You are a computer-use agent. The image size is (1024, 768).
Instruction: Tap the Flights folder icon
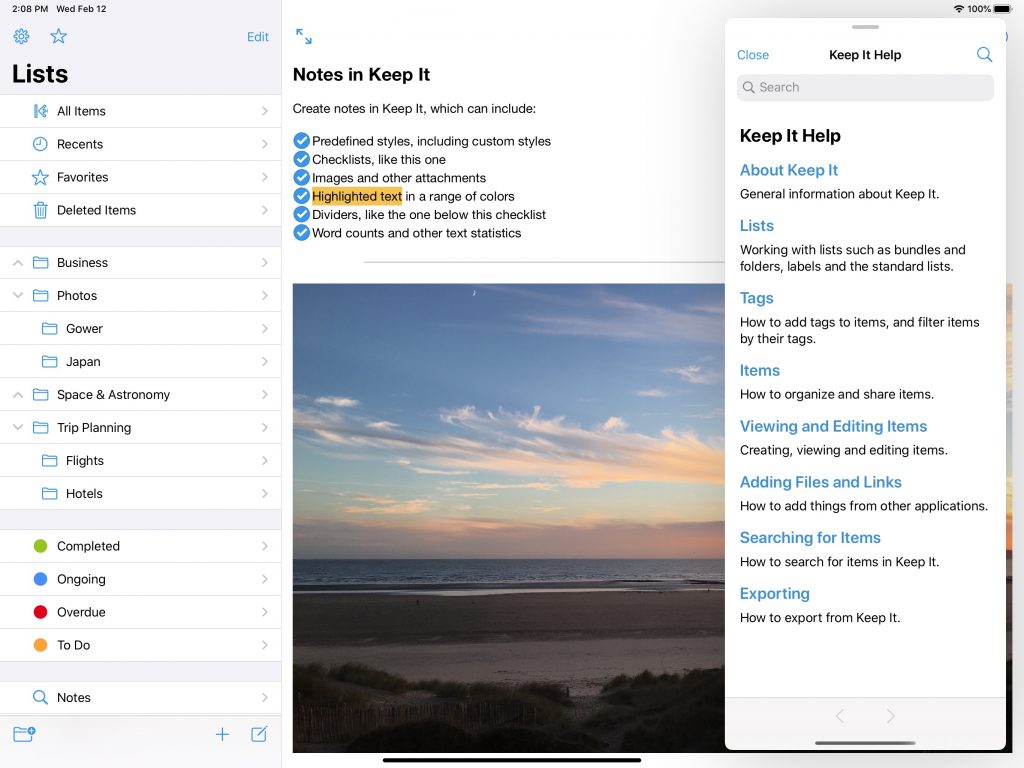50,460
